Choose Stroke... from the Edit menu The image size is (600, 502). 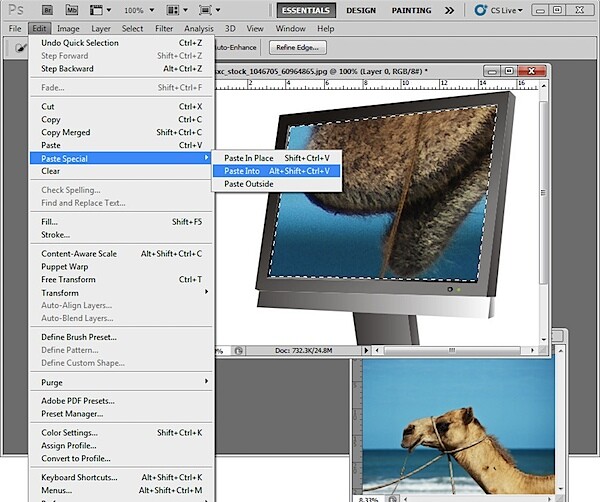(121, 235)
